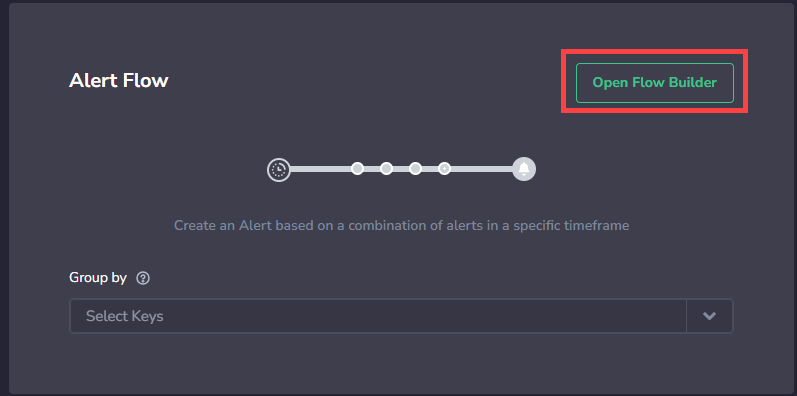
Task: Click the Create an Alert description text
Action: pyautogui.click(x=402, y=225)
